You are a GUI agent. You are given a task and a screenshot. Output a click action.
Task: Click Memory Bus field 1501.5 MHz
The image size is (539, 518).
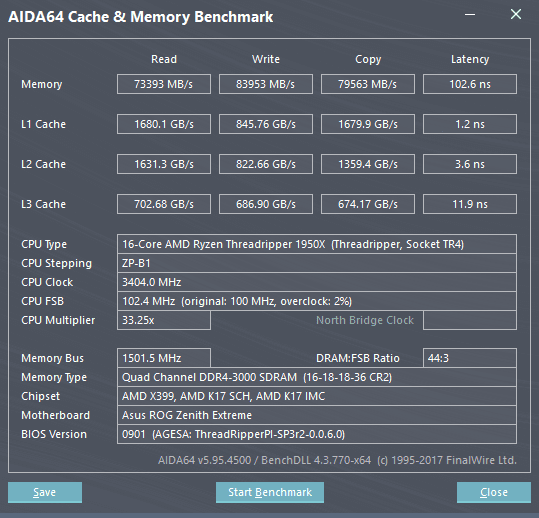(164, 358)
